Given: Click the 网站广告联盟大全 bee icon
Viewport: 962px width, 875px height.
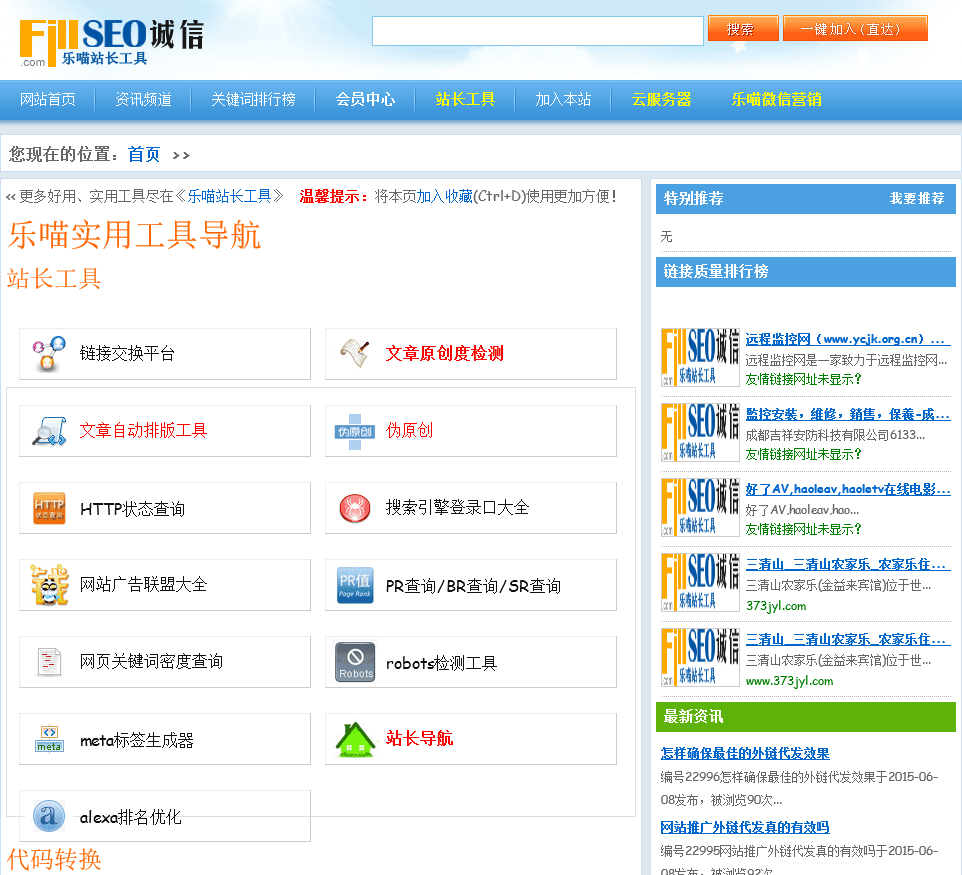Looking at the screenshot, I should (49, 585).
